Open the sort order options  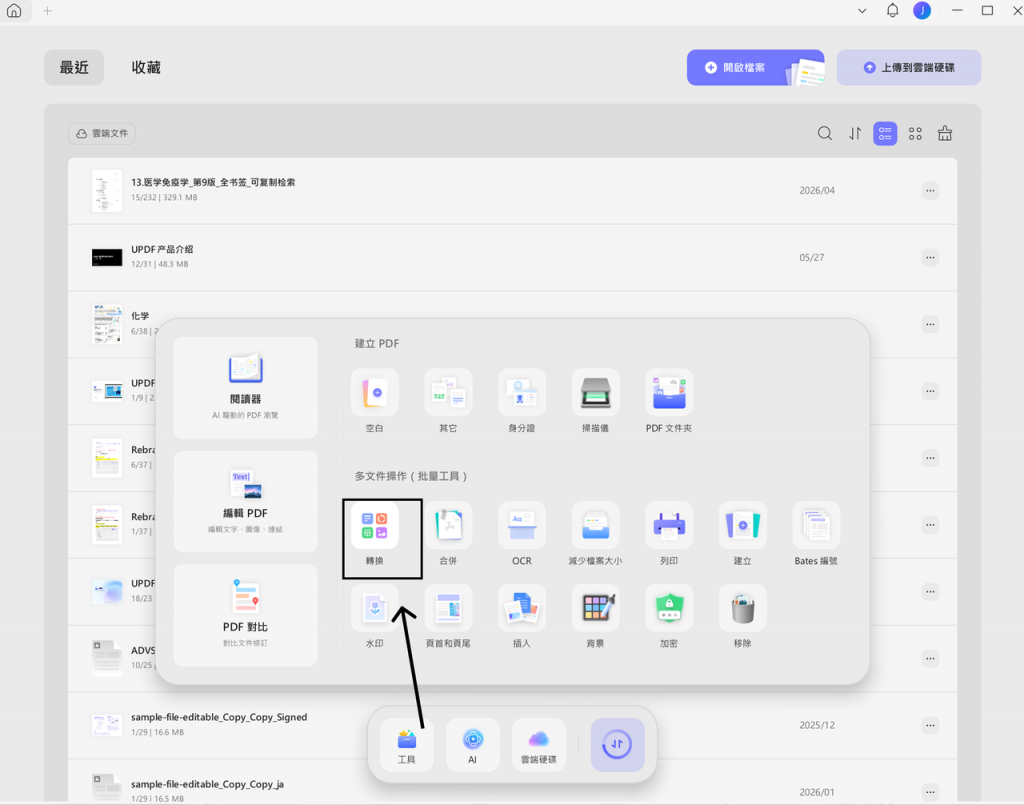pos(855,134)
